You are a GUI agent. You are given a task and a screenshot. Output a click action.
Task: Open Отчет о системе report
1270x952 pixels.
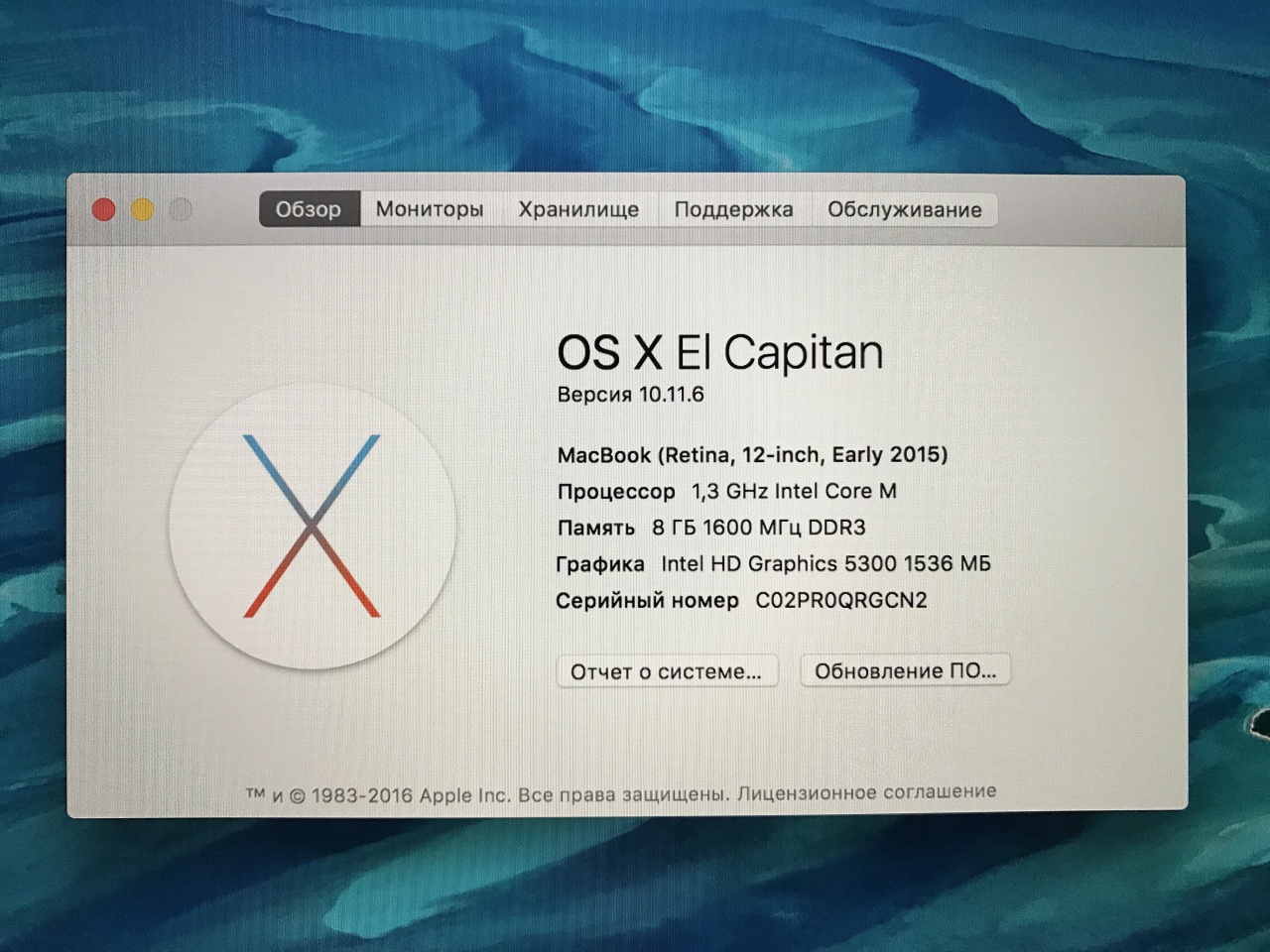coord(666,671)
